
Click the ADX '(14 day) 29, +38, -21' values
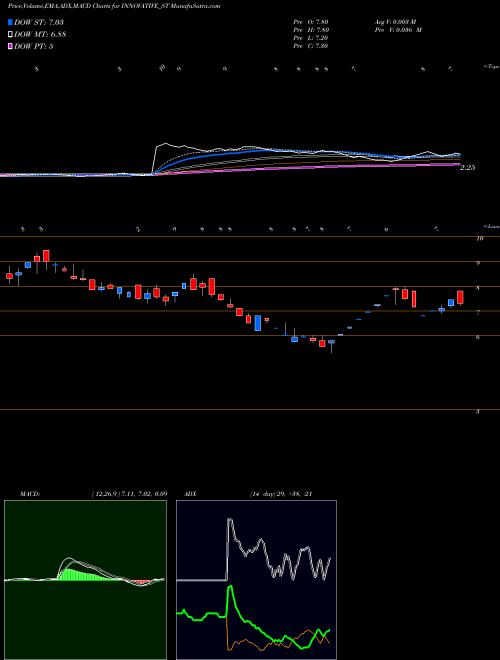(x=280, y=494)
